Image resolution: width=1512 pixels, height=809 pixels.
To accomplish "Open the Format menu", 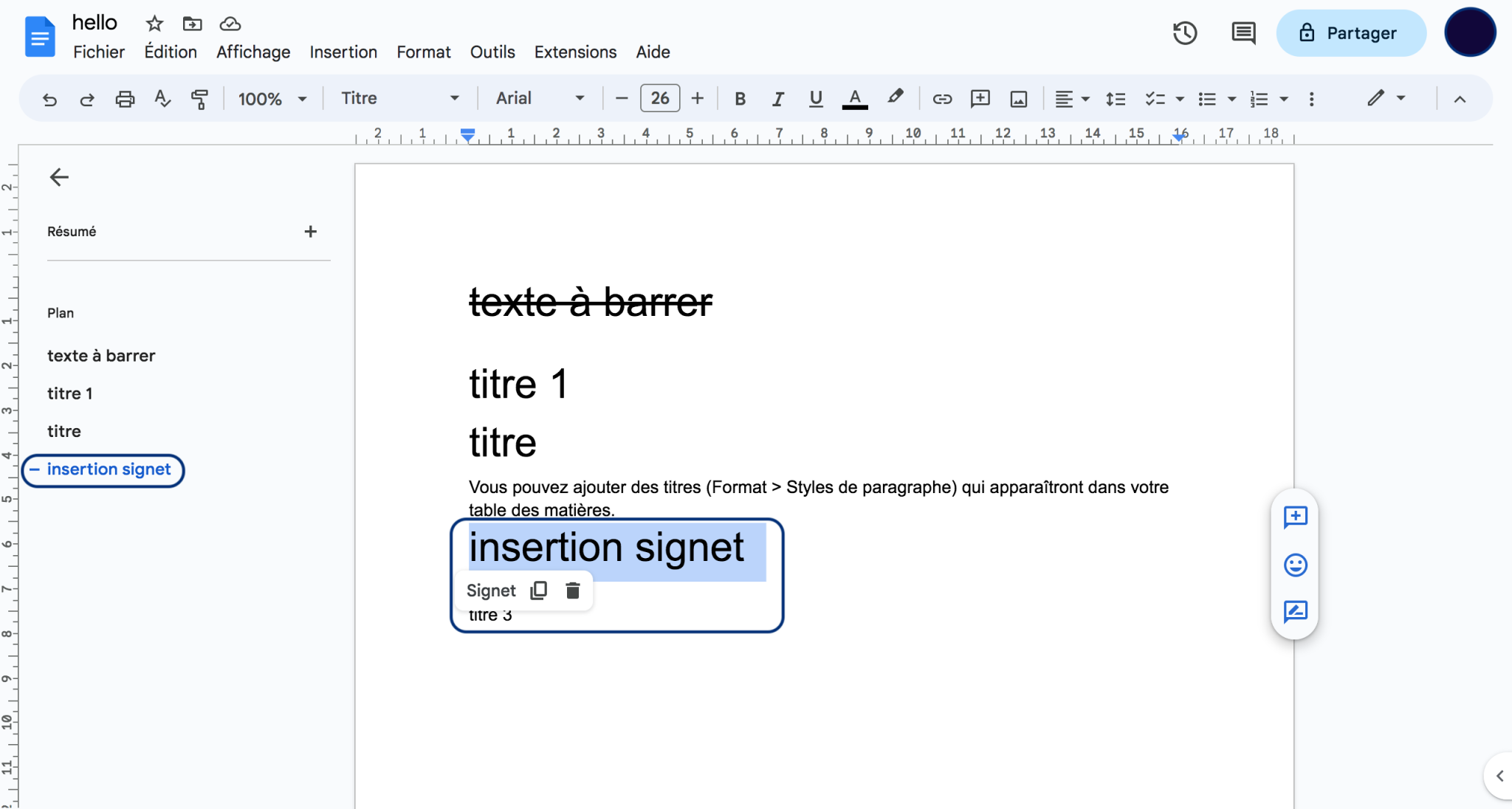I will point(423,52).
